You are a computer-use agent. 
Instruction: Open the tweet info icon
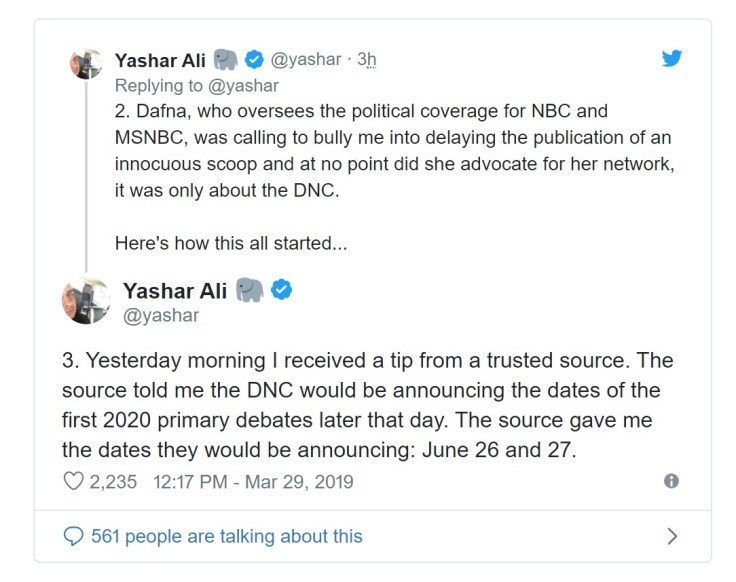[x=671, y=481]
